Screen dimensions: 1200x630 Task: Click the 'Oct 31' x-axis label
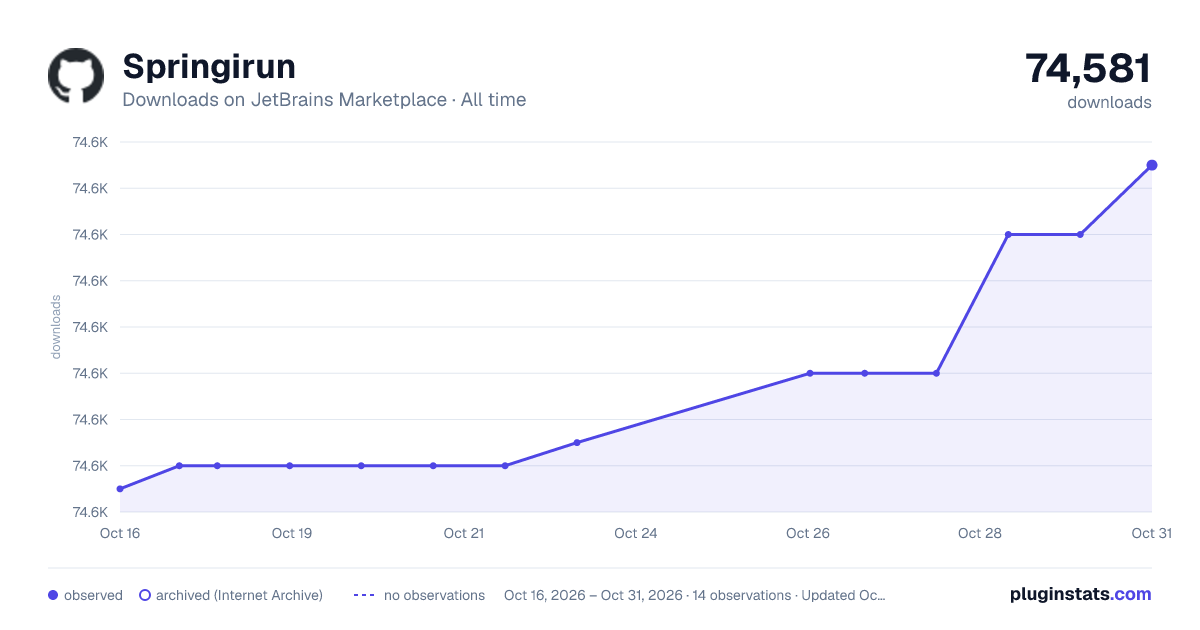(1151, 533)
